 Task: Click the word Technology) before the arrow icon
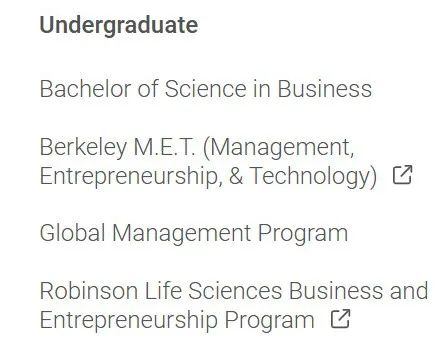point(314,176)
